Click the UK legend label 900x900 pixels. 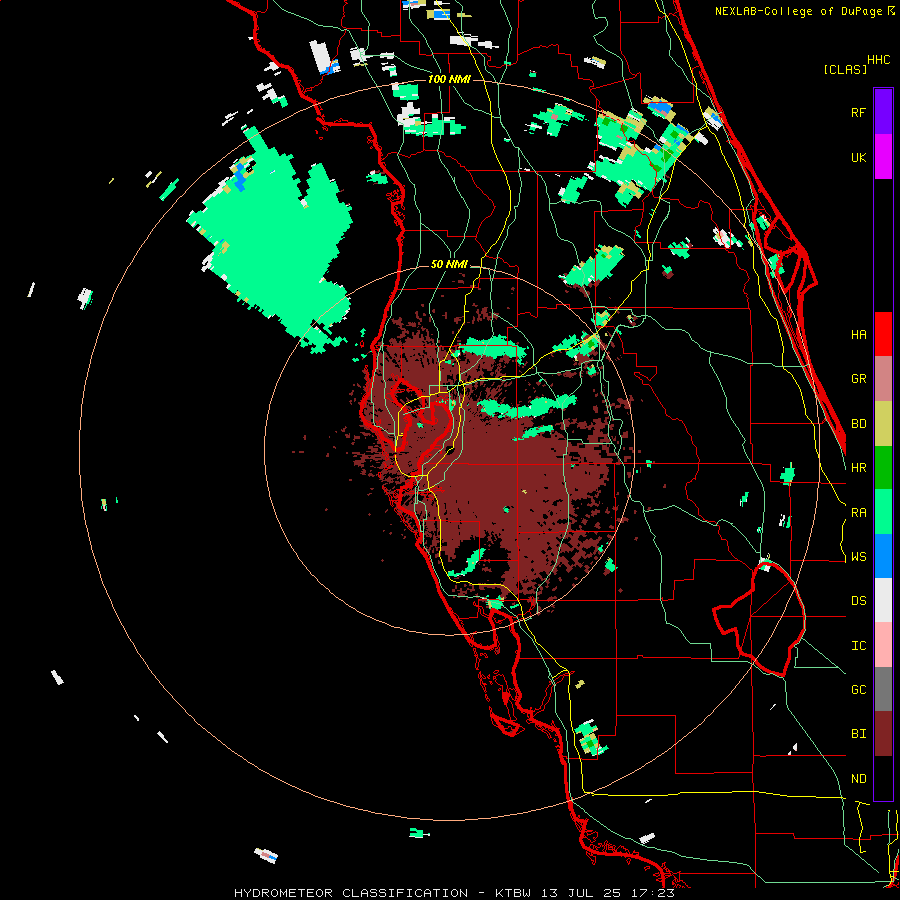[858, 157]
